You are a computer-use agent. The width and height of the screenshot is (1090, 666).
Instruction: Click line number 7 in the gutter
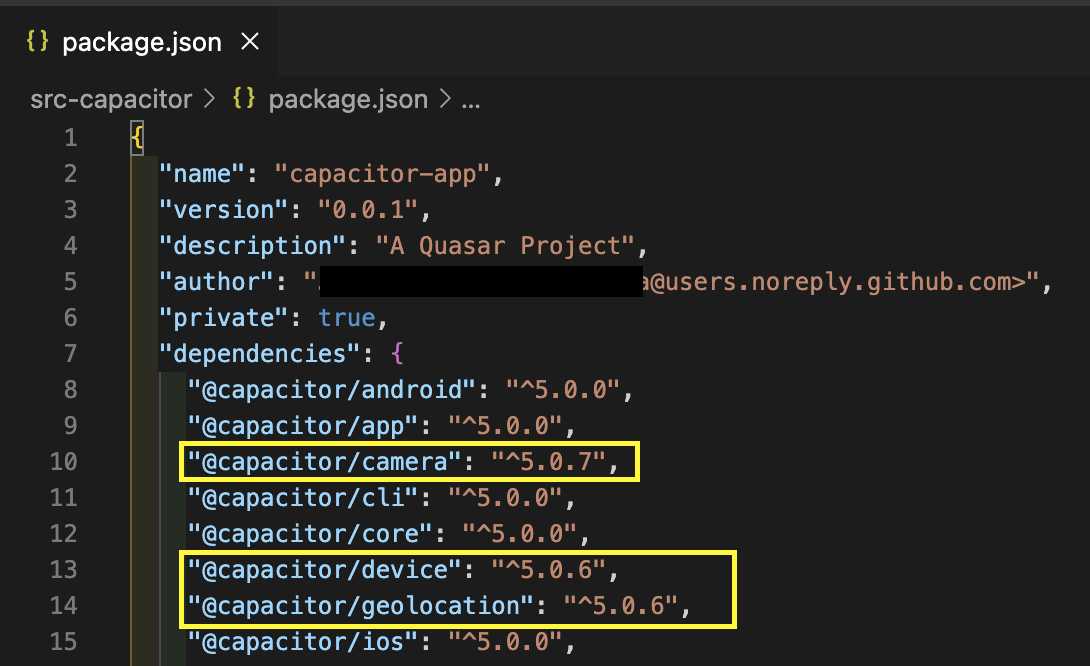[70, 353]
